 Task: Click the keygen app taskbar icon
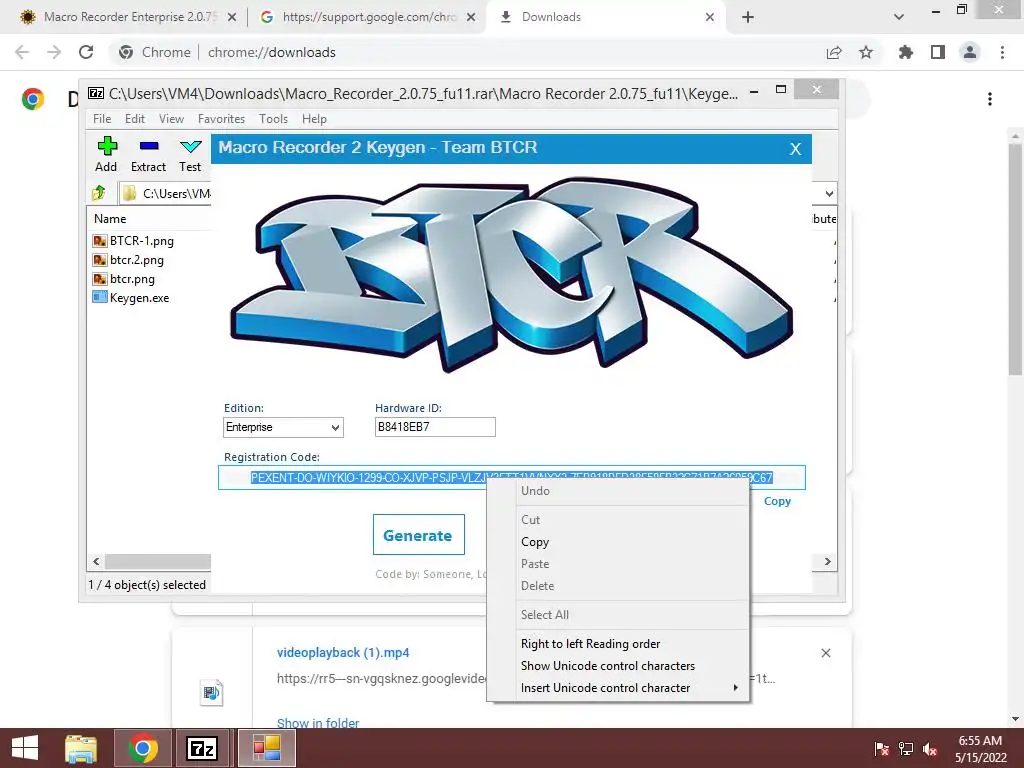click(266, 748)
